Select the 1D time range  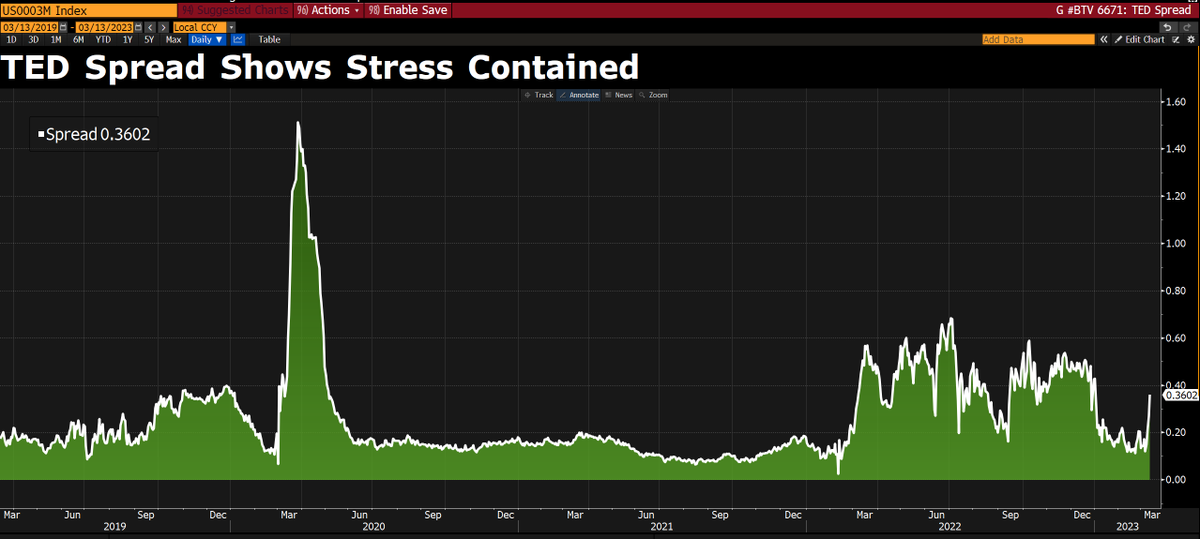[12, 40]
